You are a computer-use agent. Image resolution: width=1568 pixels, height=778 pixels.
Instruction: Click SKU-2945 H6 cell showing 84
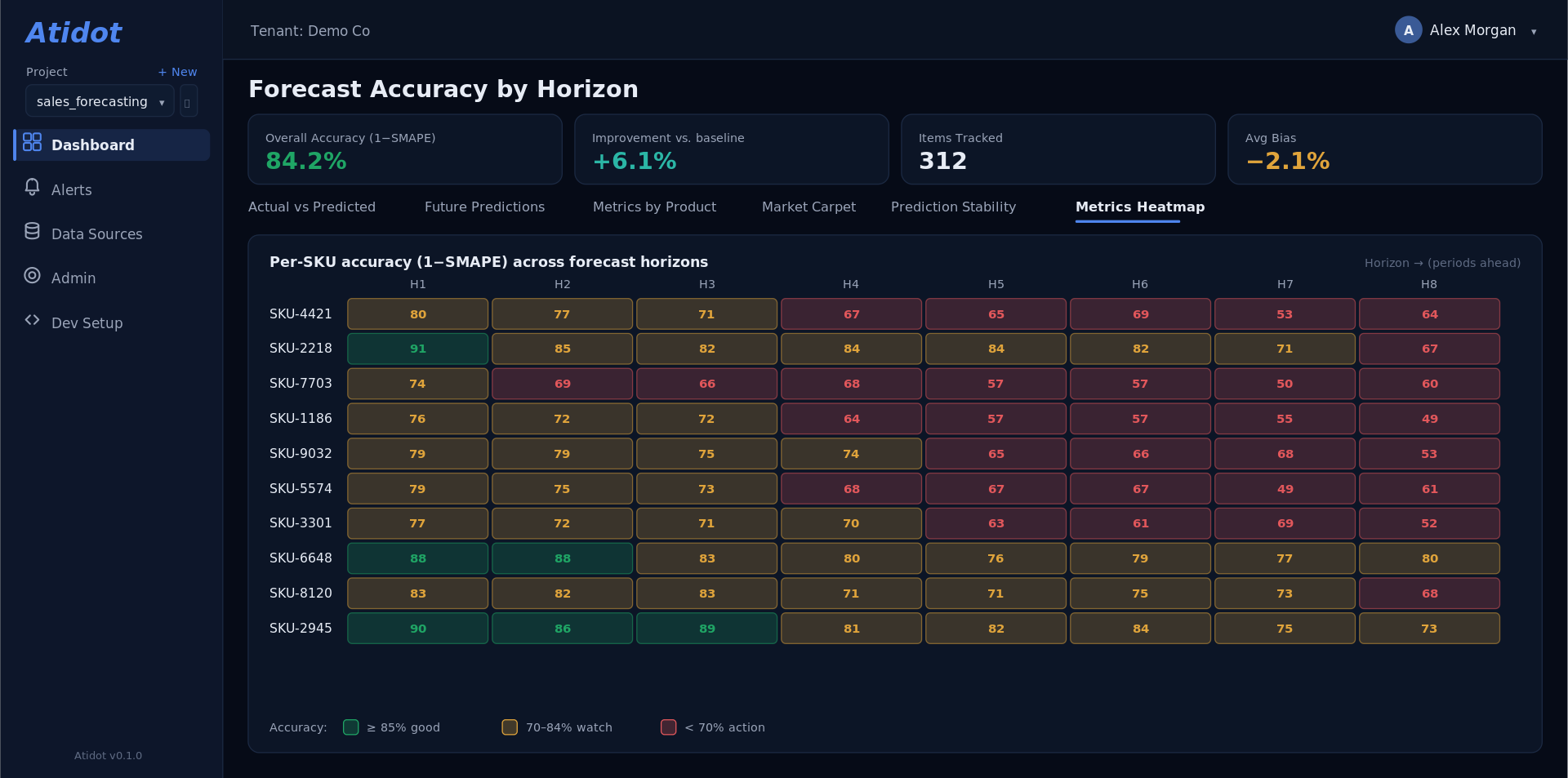1140,629
